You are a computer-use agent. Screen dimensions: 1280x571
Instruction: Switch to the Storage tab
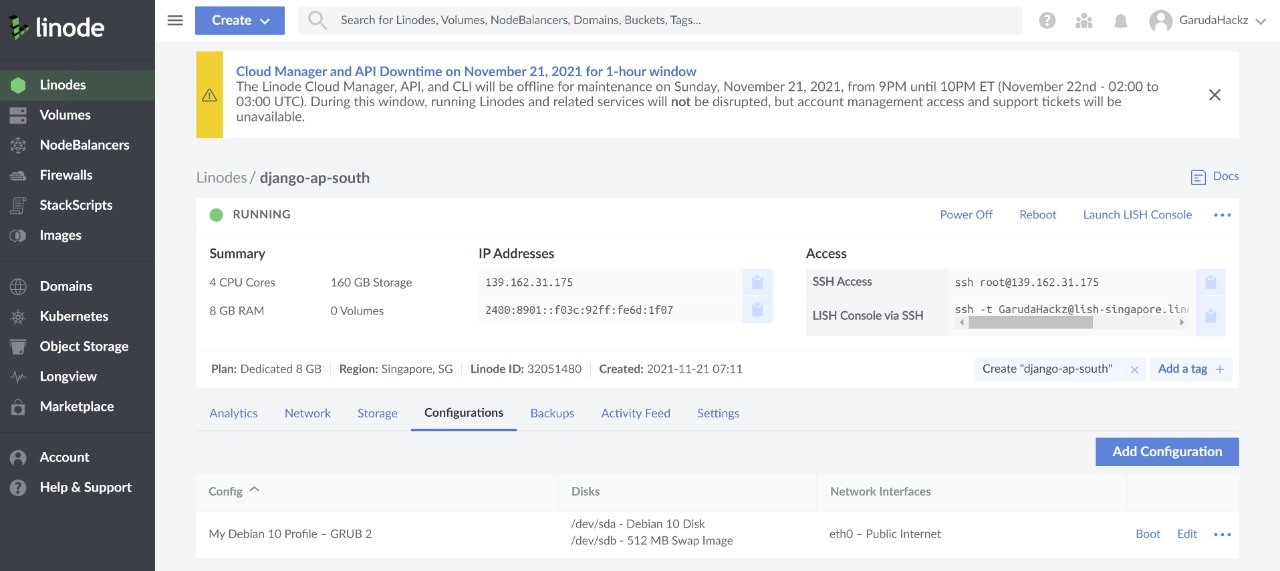(377, 413)
